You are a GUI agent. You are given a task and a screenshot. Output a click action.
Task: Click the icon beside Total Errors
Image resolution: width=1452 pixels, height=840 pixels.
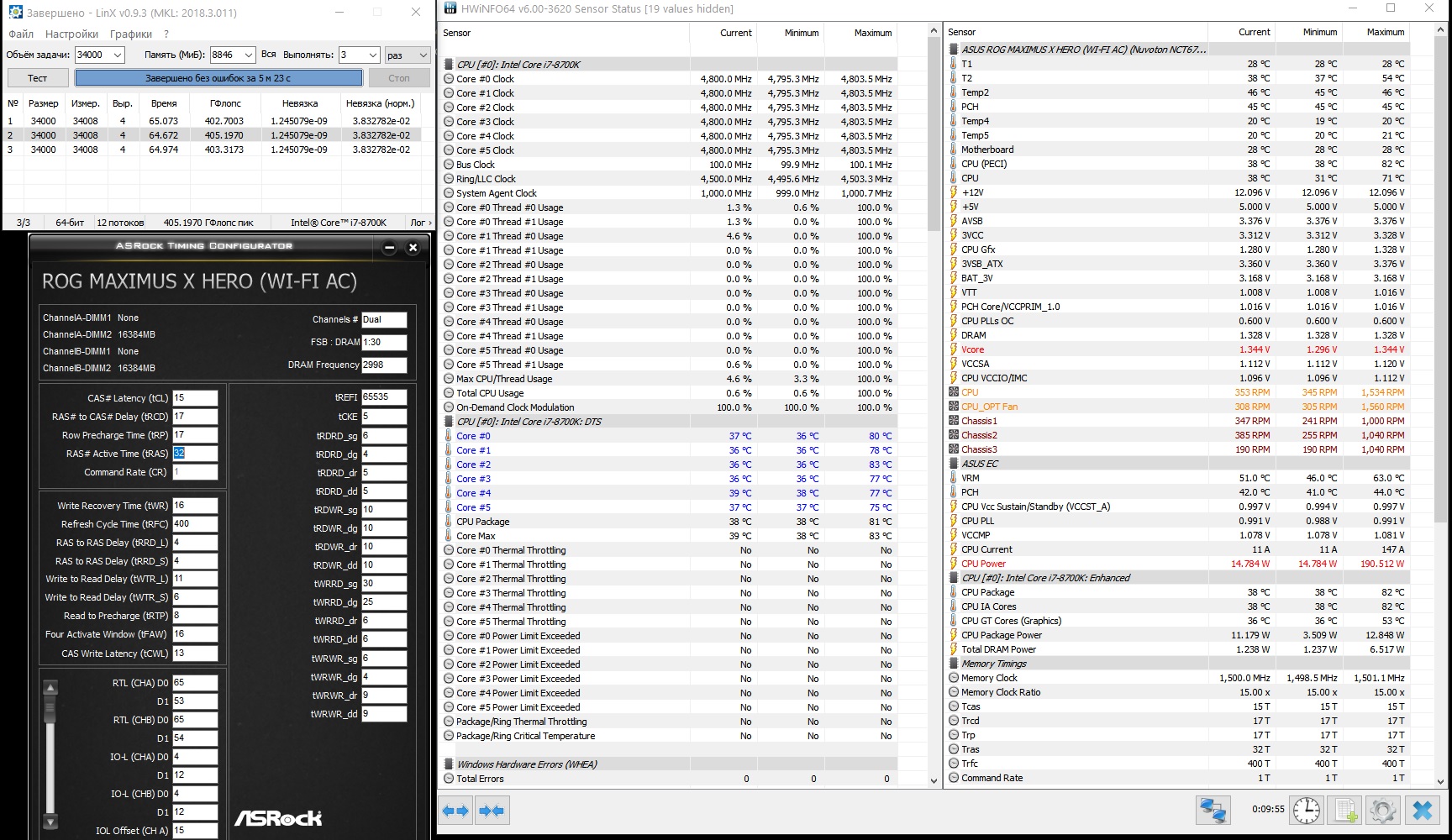click(x=449, y=779)
